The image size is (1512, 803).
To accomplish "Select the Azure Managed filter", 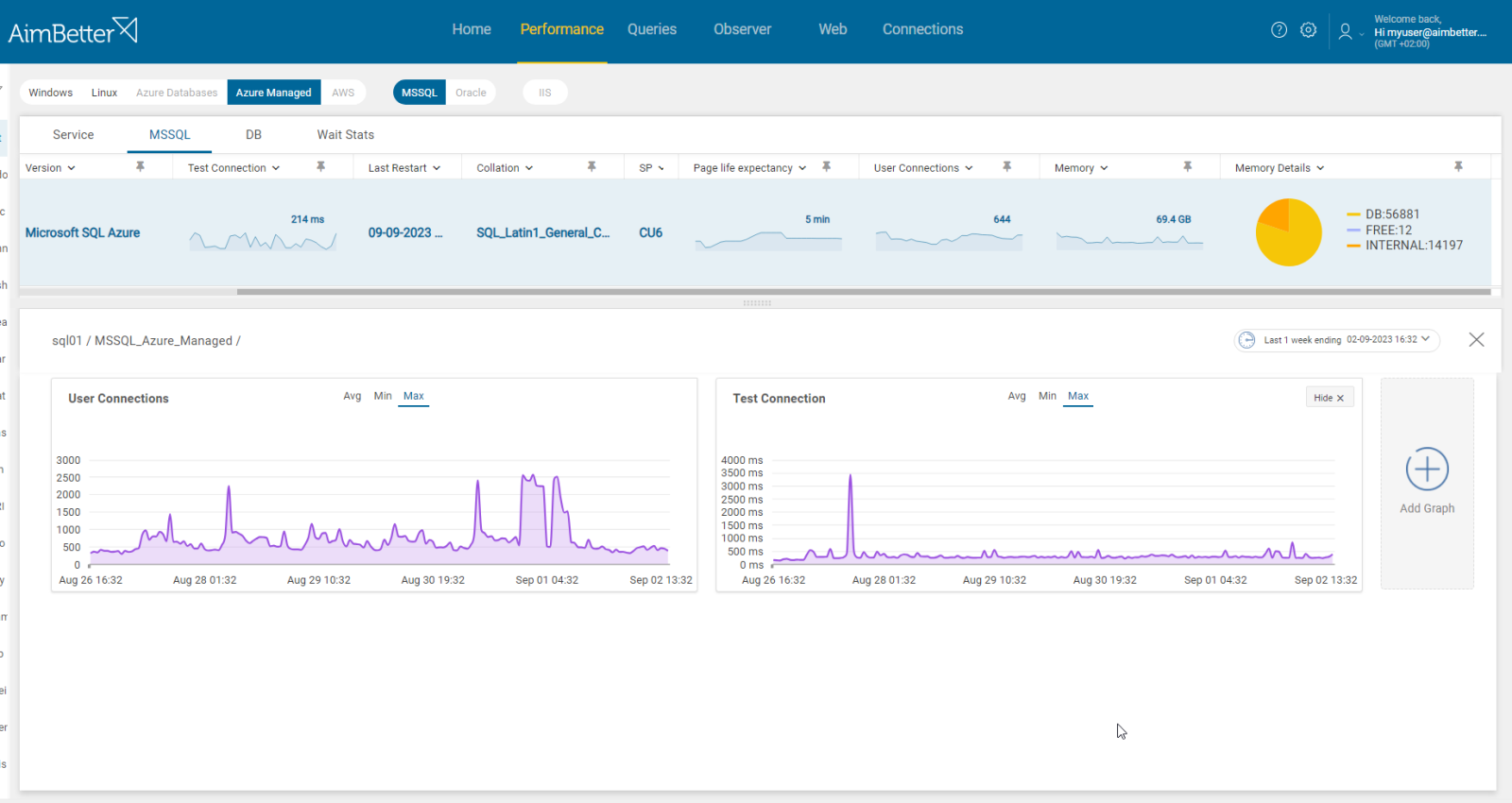I will (274, 93).
